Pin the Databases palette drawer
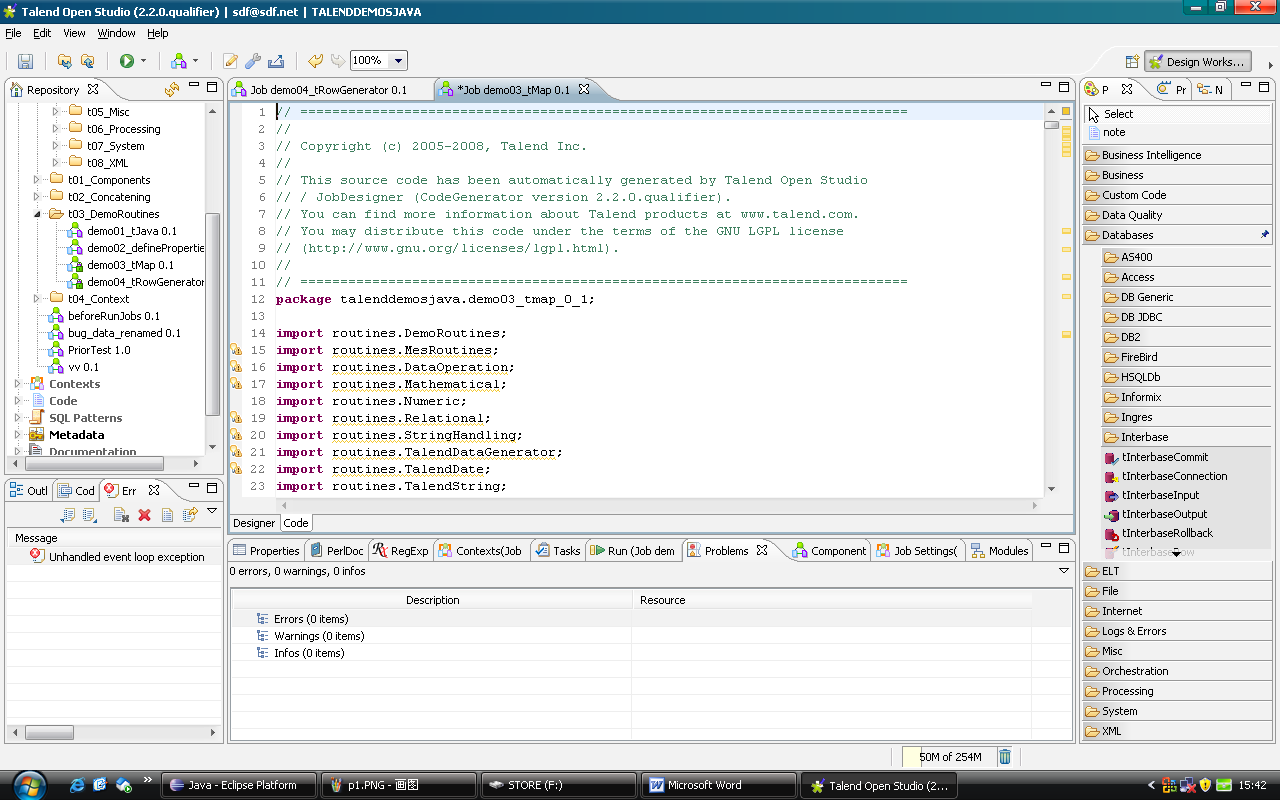 click(1264, 235)
